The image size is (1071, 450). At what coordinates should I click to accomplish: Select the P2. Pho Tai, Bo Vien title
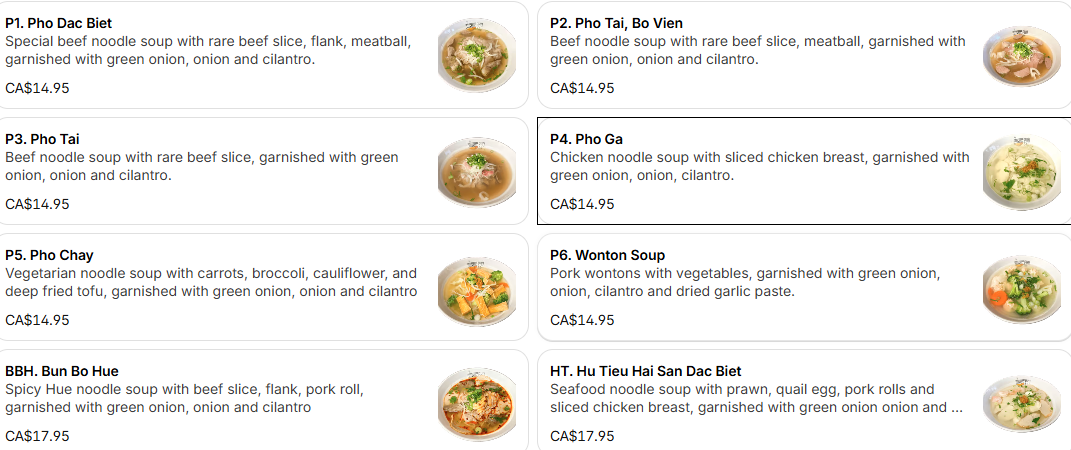point(616,23)
